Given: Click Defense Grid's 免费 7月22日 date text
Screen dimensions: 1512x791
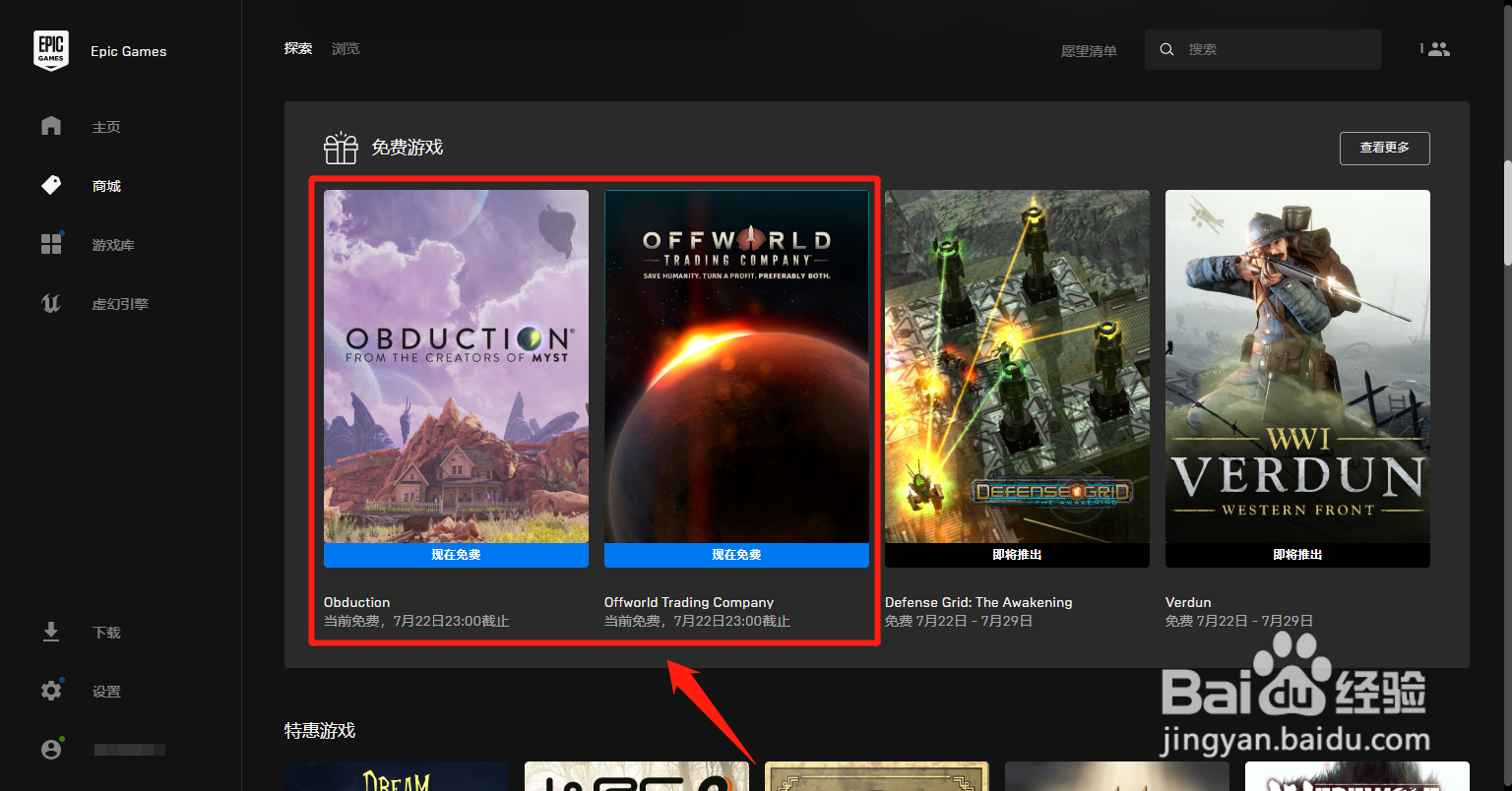Looking at the screenshot, I should [959, 621].
